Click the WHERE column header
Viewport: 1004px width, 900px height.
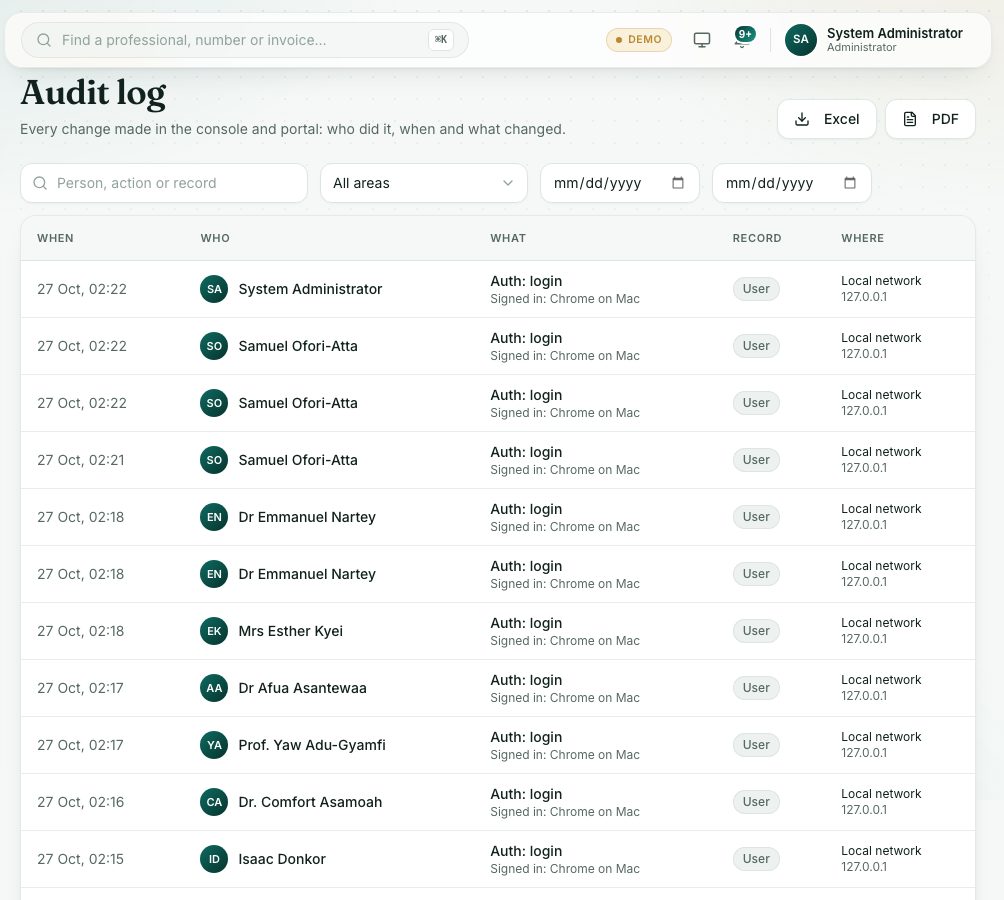tap(862, 238)
